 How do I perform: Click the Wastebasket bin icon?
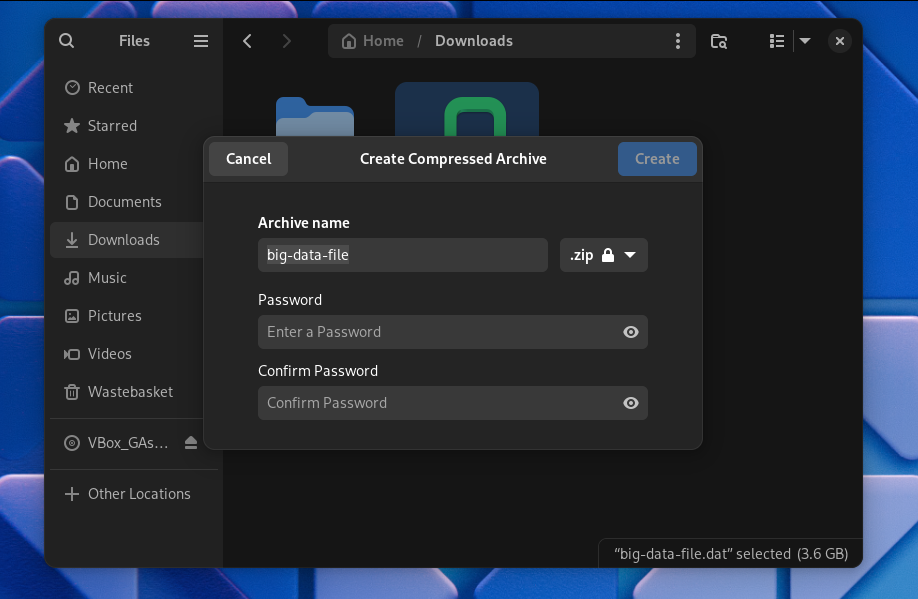[72, 392]
